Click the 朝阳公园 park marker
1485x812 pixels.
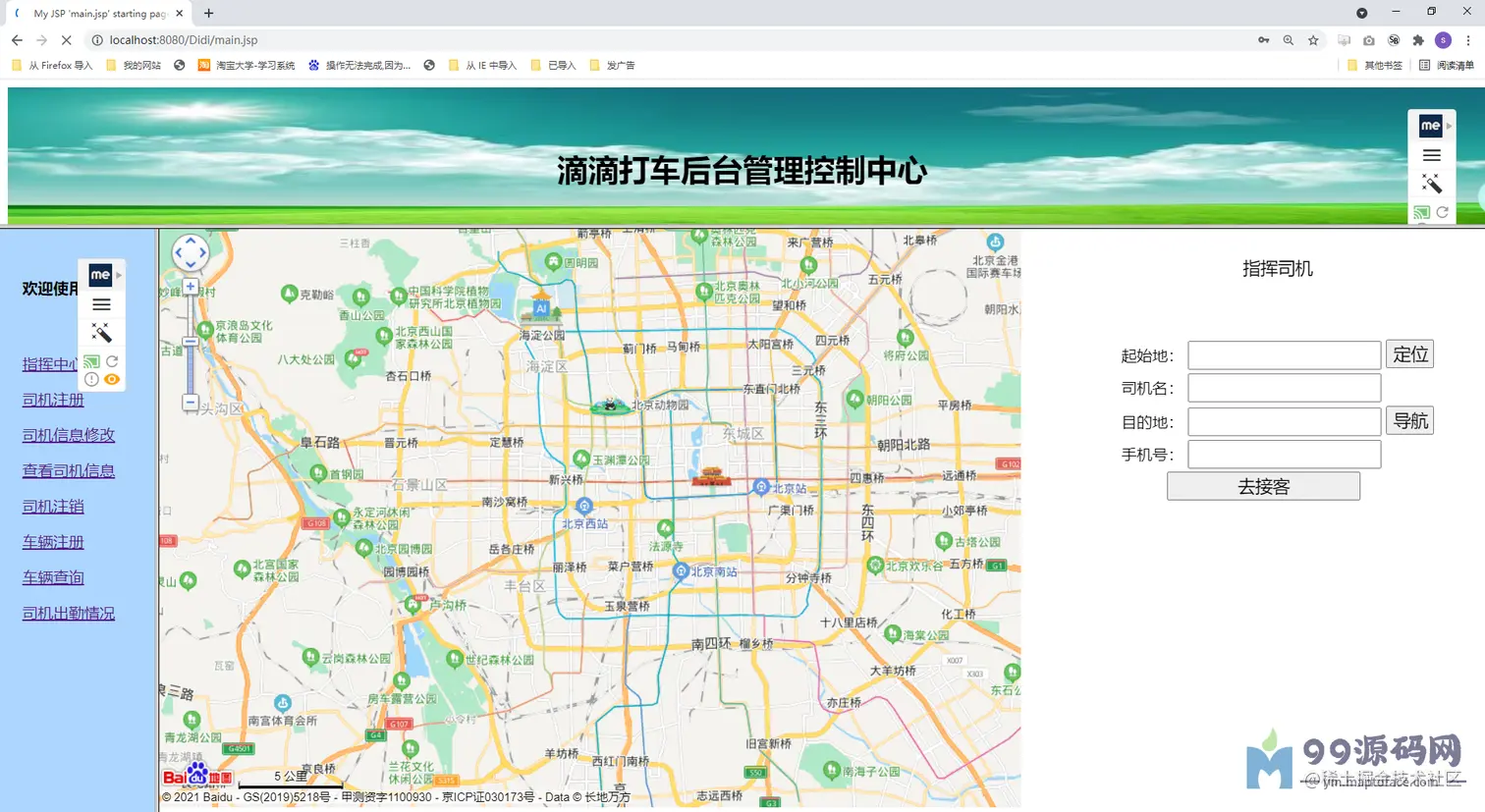854,399
